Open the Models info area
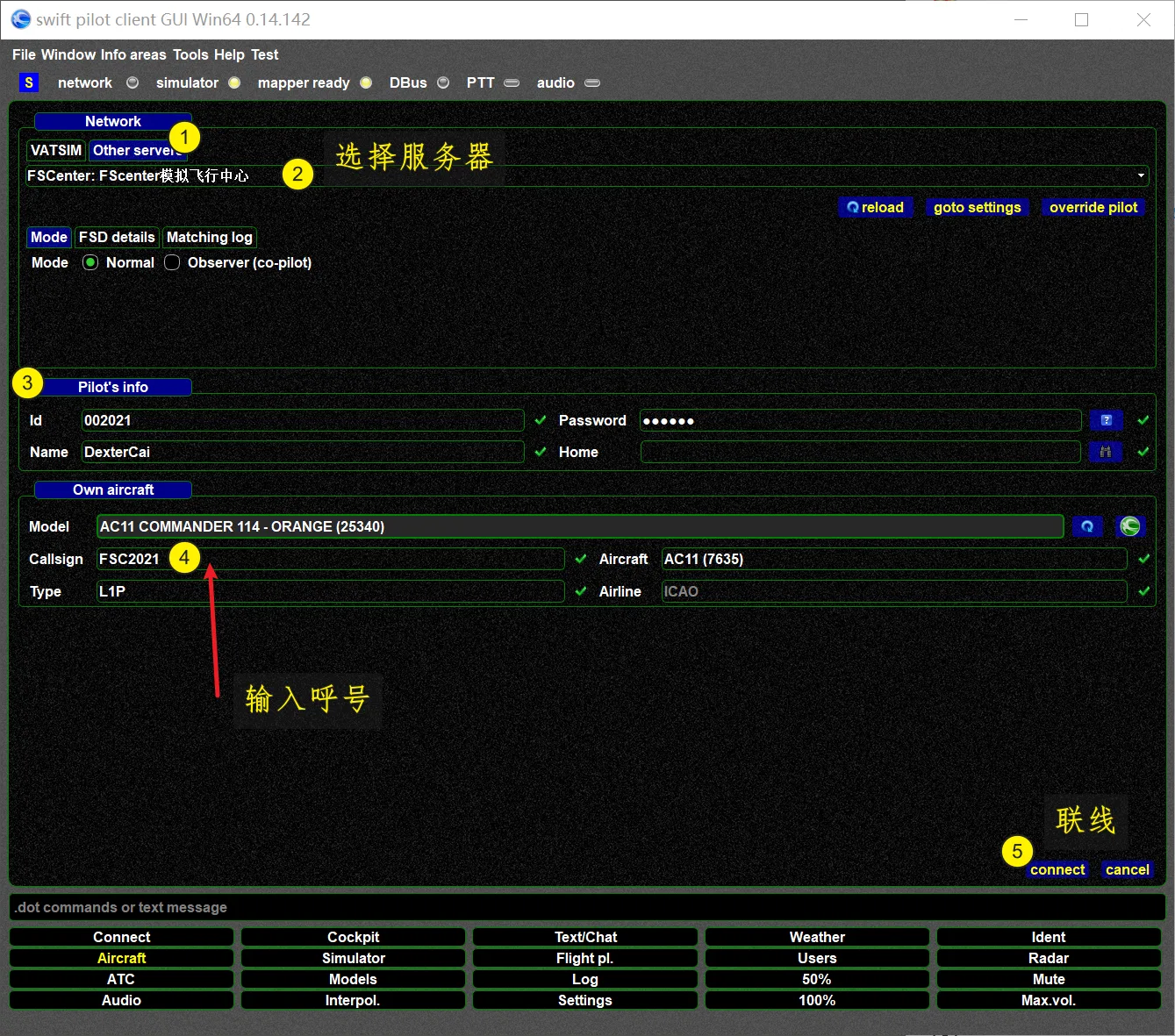Image resolution: width=1175 pixels, height=1036 pixels. (353, 979)
